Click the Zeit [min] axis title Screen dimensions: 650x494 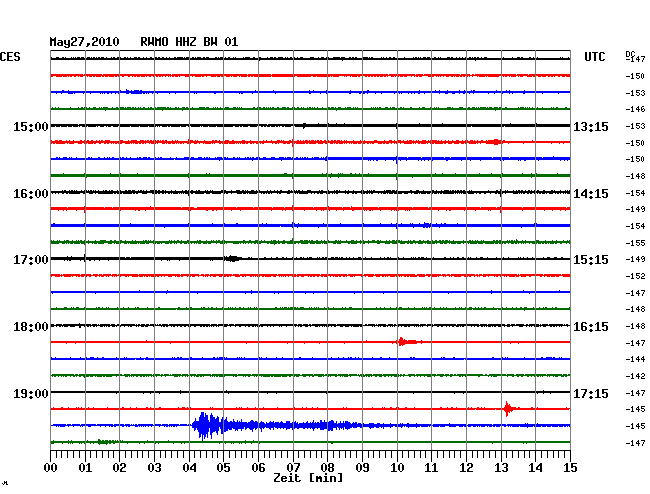[x=308, y=478]
